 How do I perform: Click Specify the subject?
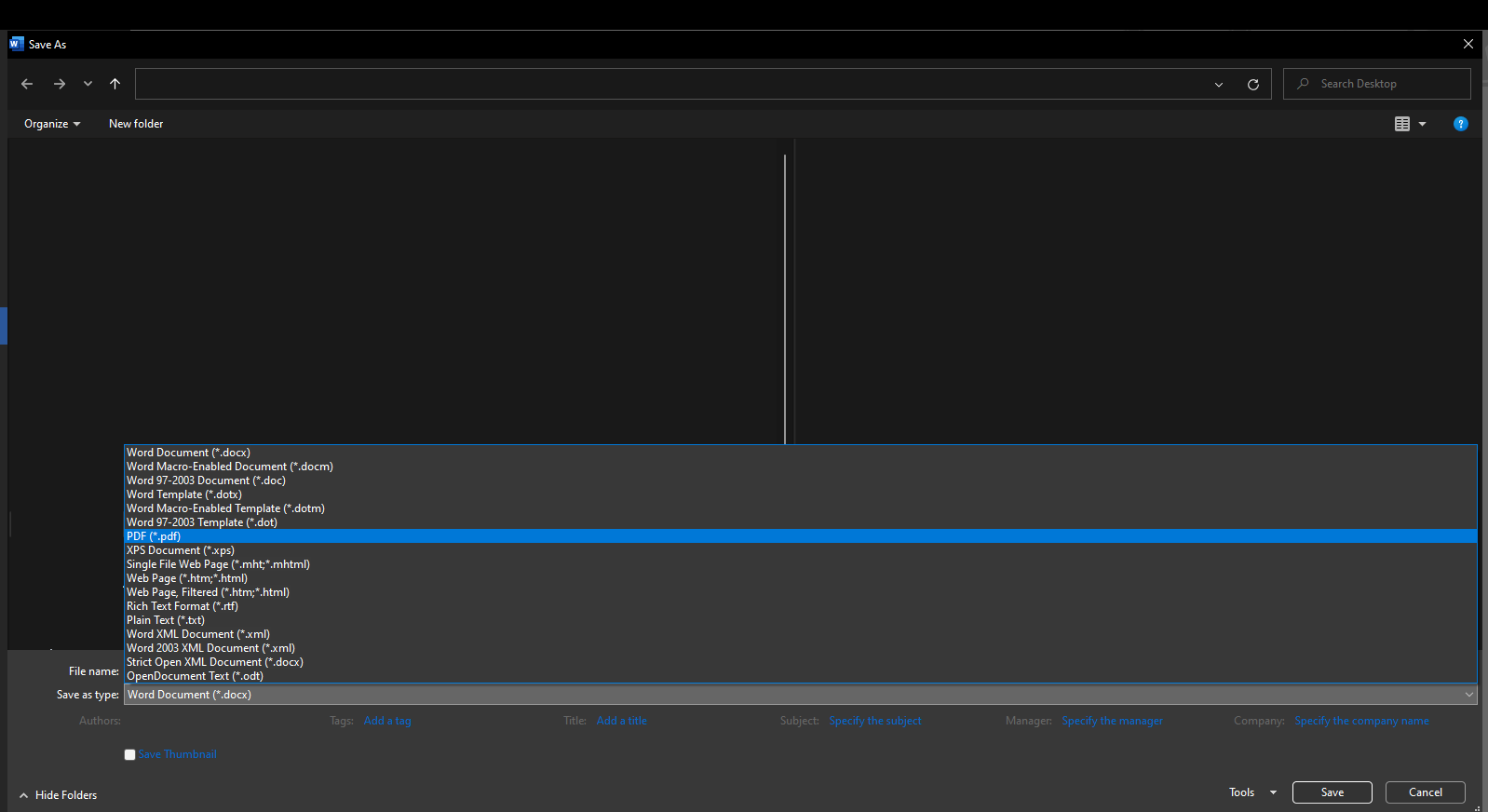tap(875, 721)
